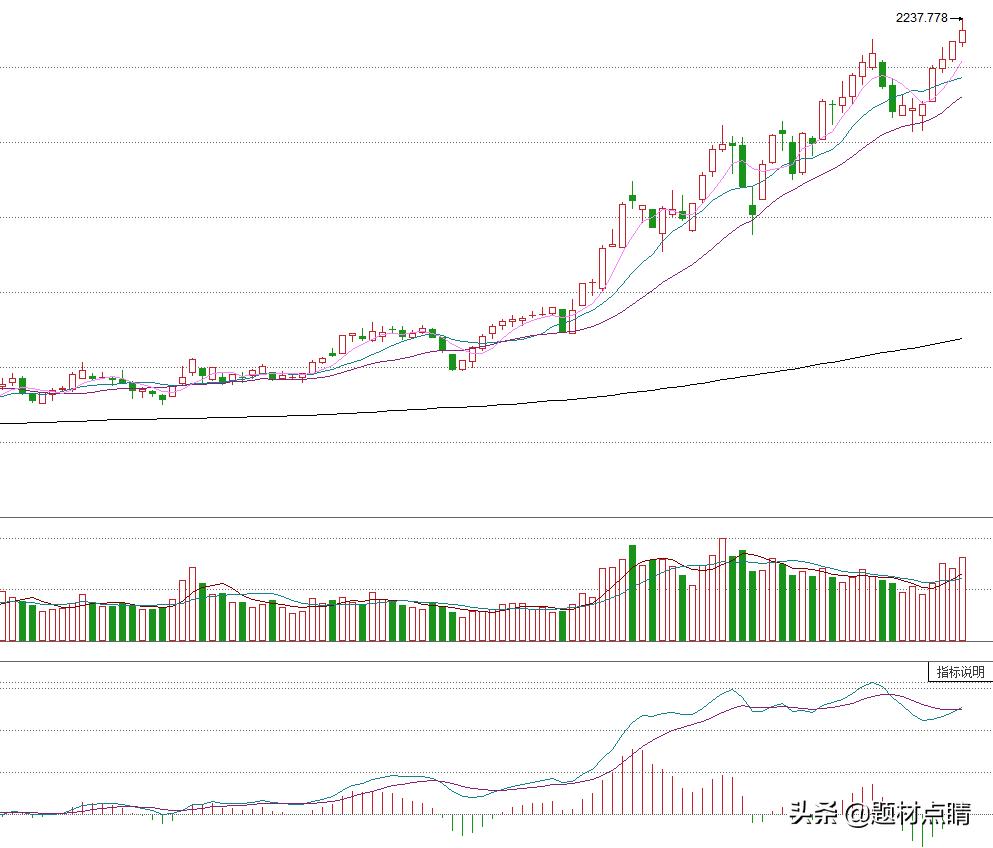Open the 指标说明 indicator description button
This screenshot has width=993, height=848.
tap(960, 672)
